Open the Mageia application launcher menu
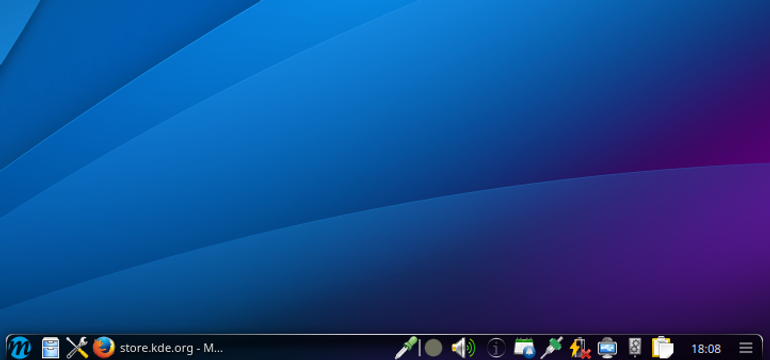The height and width of the screenshot is (360, 770). [x=20, y=348]
